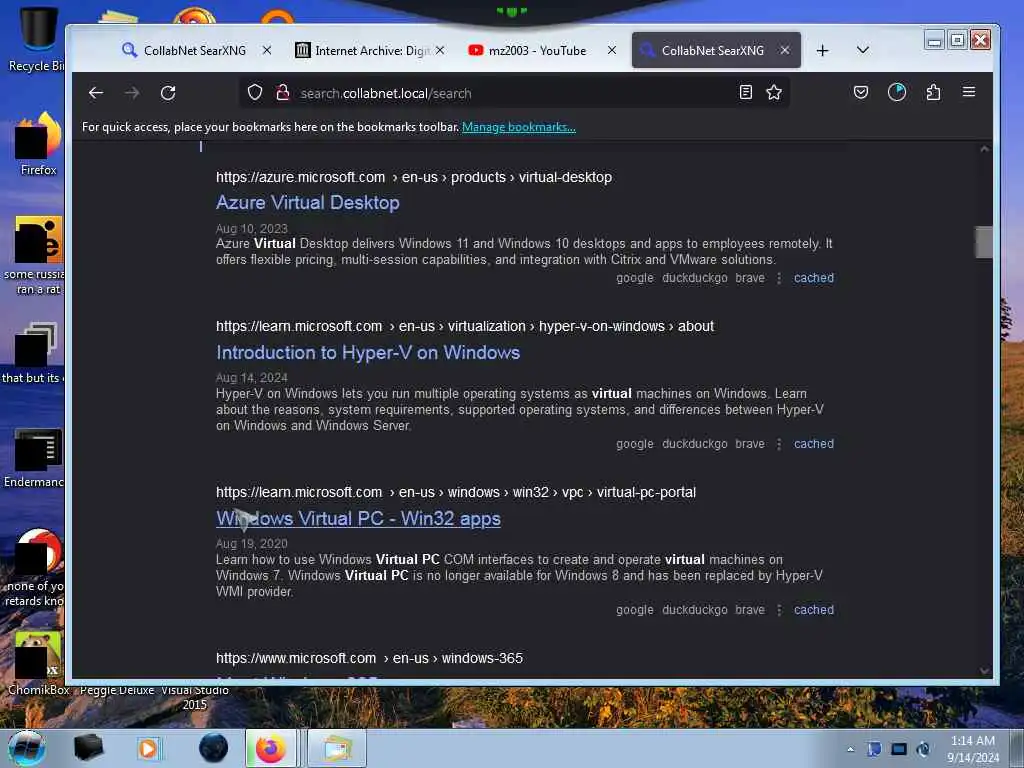Click the hyper-v-on-windows about URL text
The height and width of the screenshot is (768, 1024).
pos(465,326)
